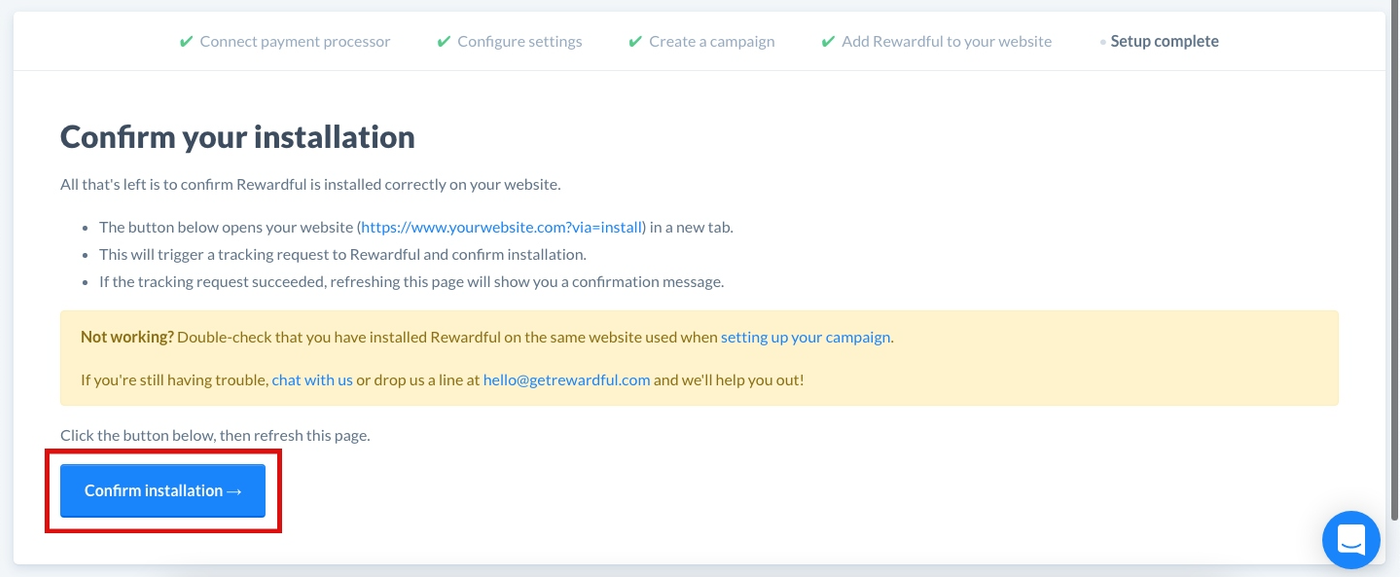
Task: Click the chat with us link
Action: coord(312,380)
